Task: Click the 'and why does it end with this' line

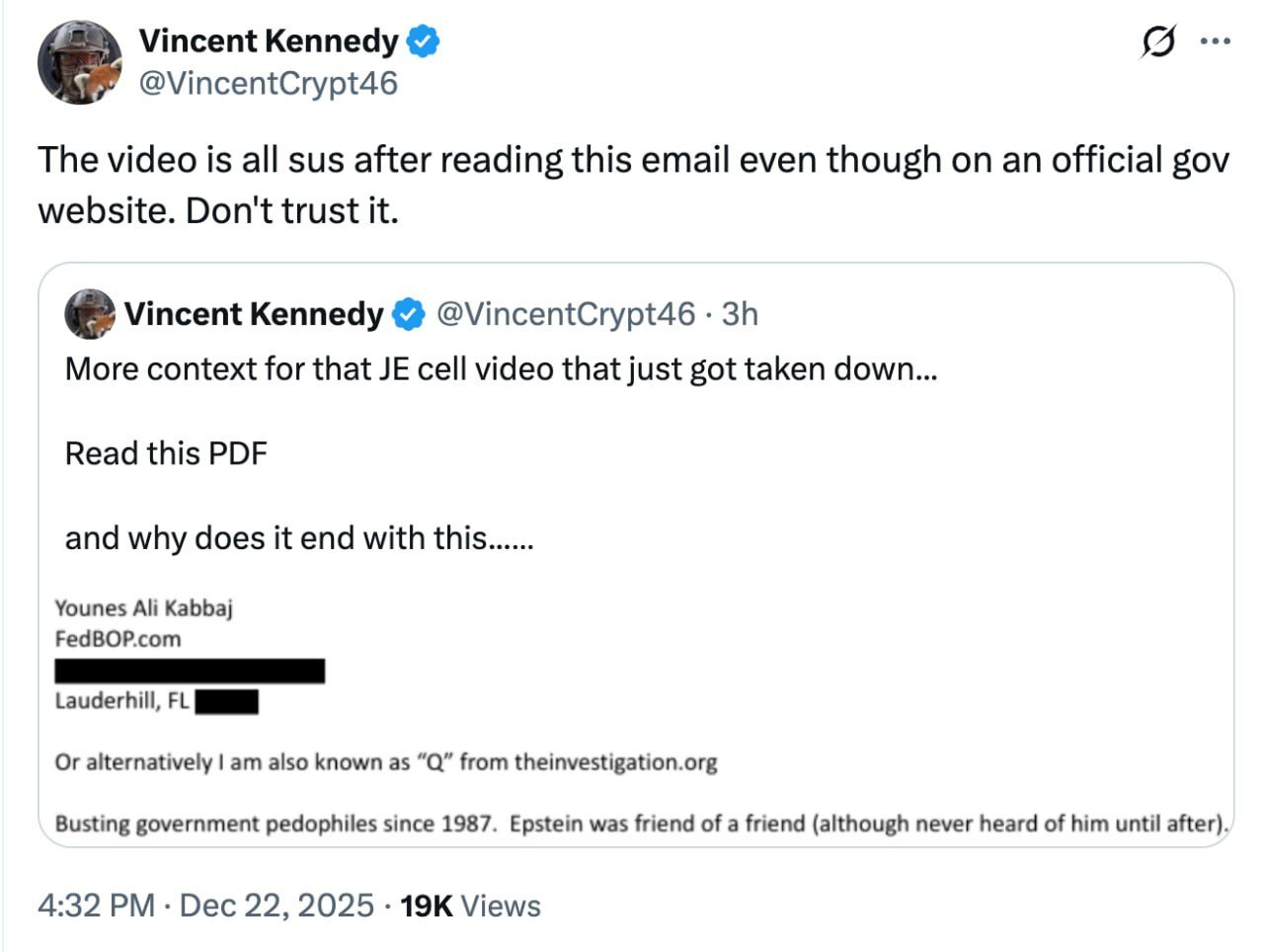Action: pos(298,538)
